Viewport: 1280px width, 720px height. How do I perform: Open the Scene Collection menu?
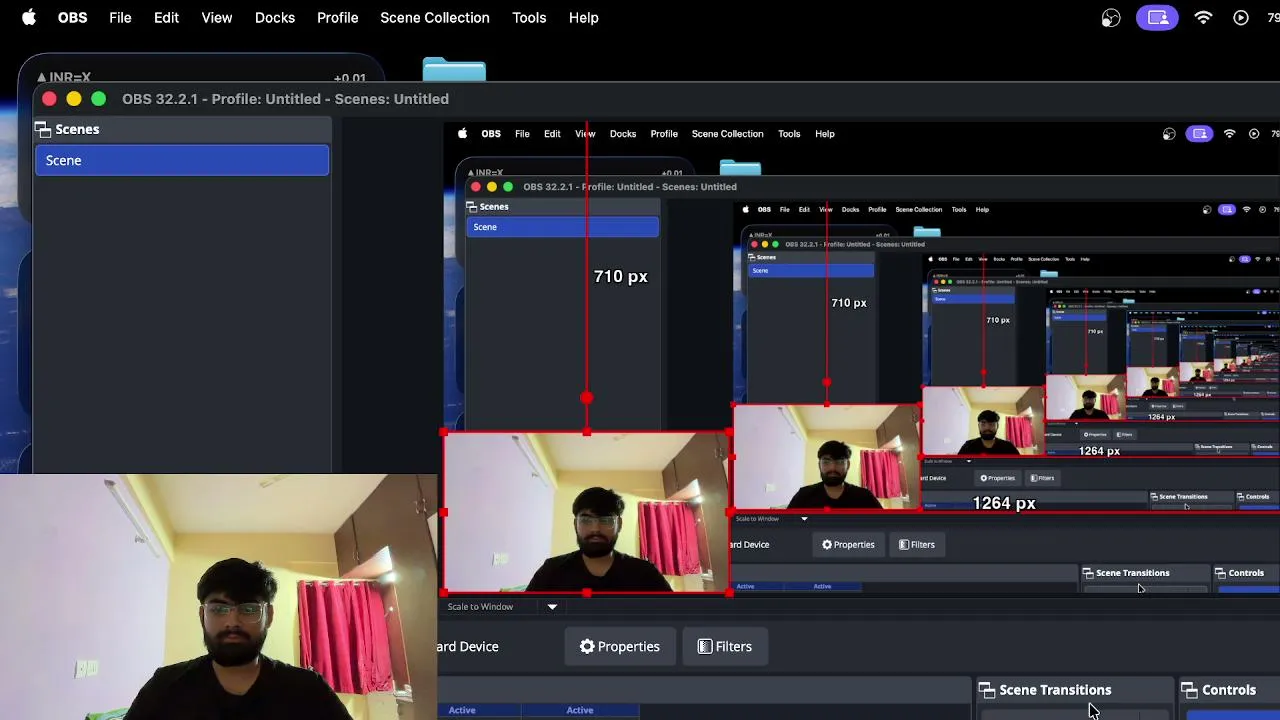435,17
